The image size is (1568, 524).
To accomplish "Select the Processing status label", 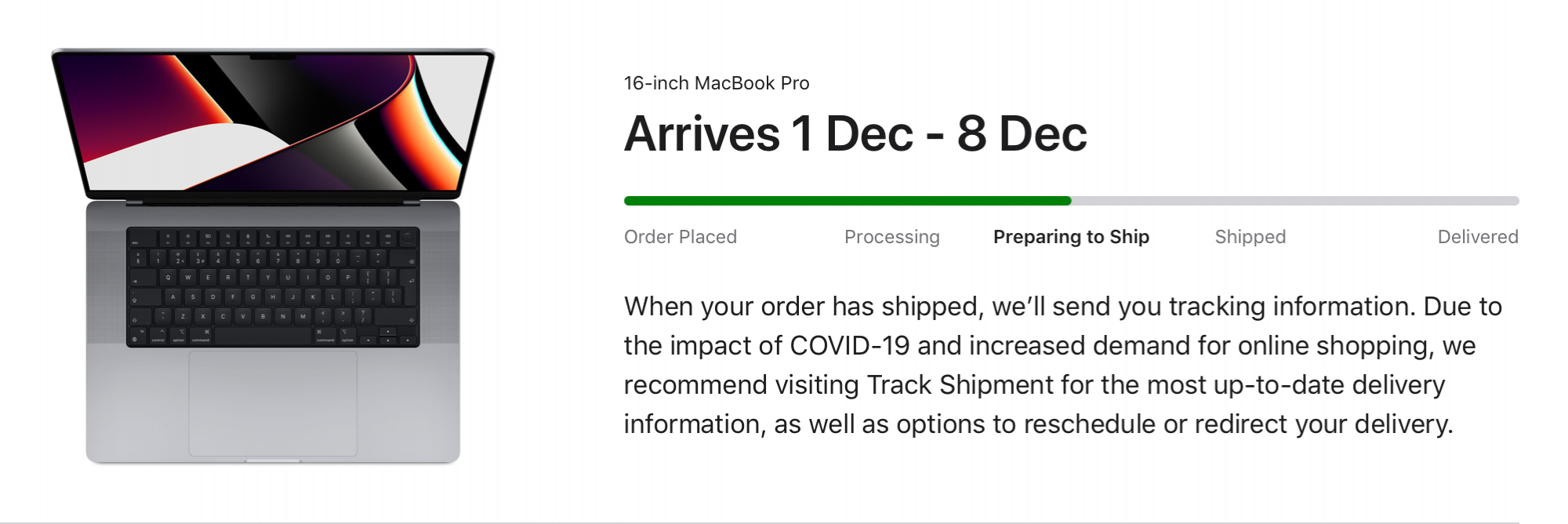I will [892, 237].
